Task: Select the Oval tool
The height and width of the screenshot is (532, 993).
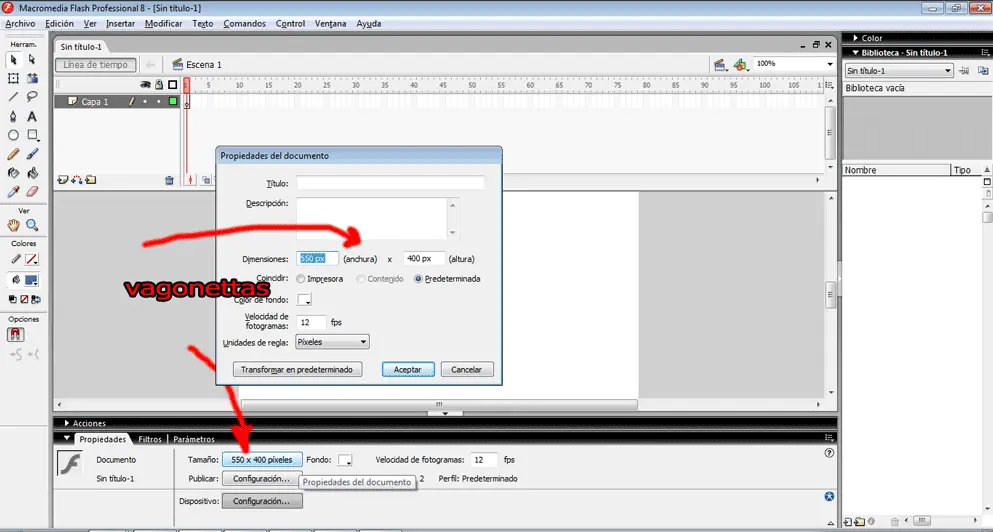Action: (x=13, y=135)
